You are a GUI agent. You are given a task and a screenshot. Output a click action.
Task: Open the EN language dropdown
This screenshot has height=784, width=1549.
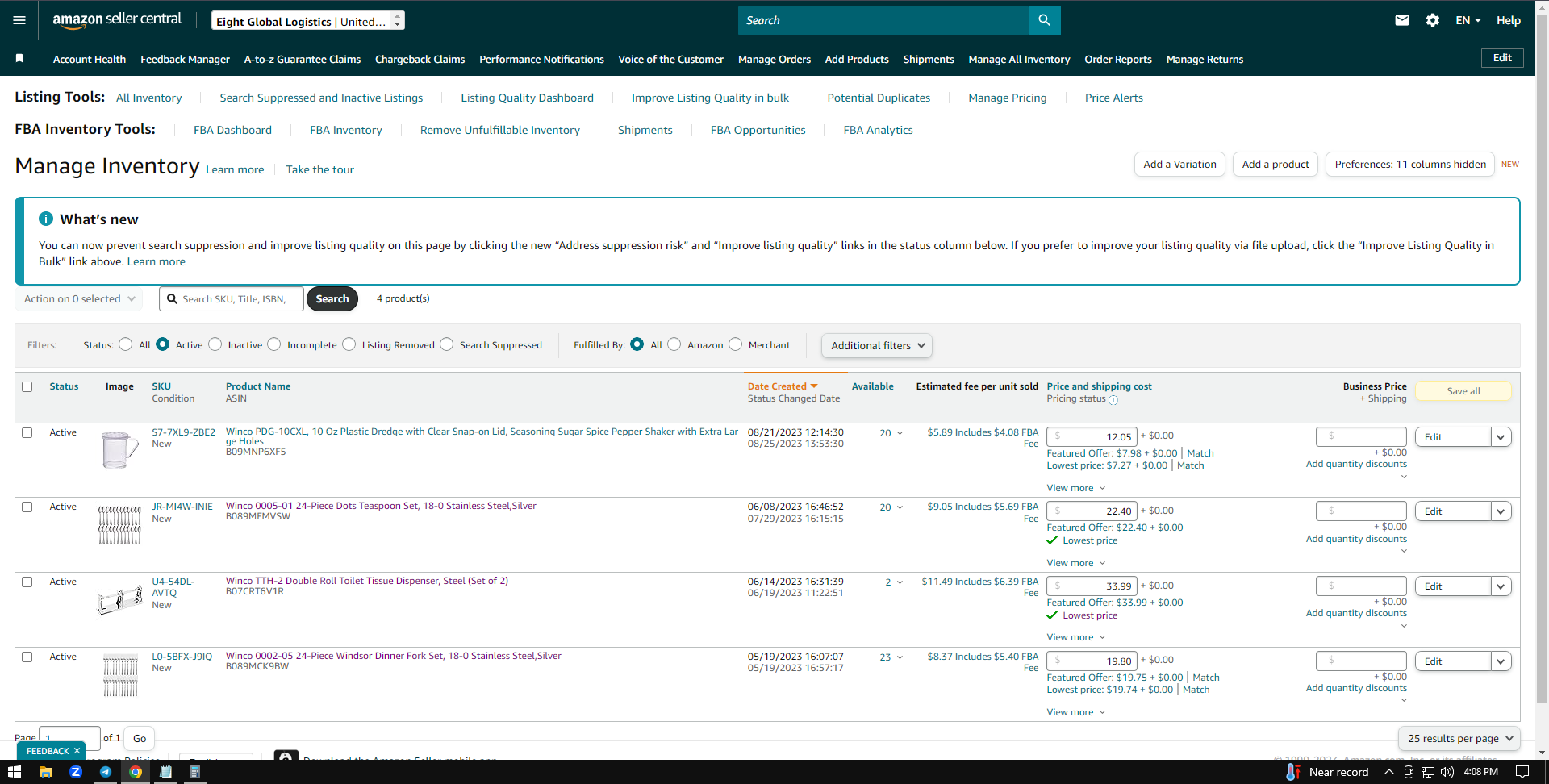tap(1468, 20)
